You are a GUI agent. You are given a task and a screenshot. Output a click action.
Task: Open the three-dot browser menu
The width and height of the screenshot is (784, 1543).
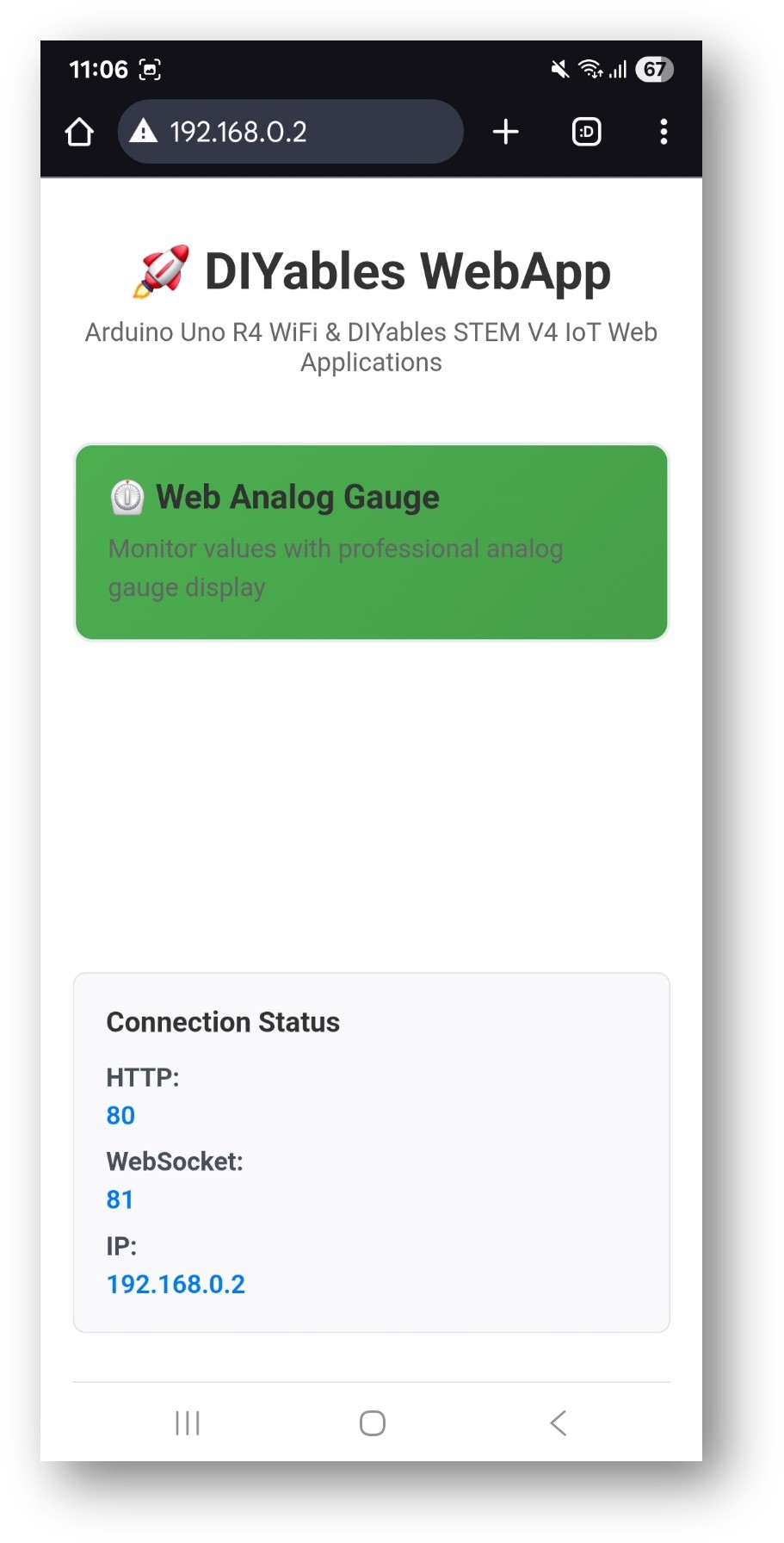pos(664,132)
